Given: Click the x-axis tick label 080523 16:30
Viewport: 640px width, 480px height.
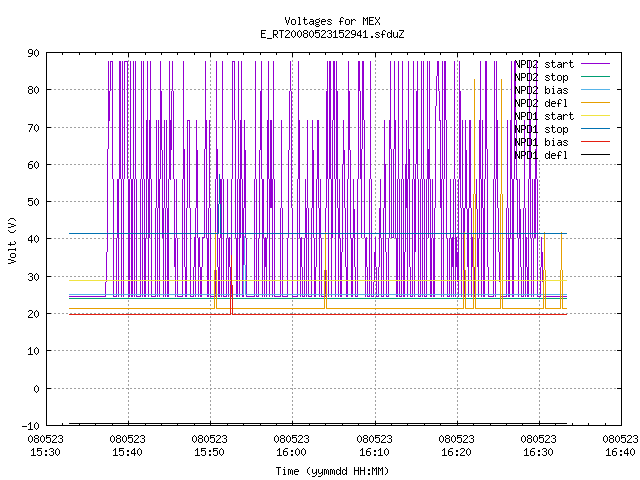Looking at the screenshot, I should tap(538, 445).
